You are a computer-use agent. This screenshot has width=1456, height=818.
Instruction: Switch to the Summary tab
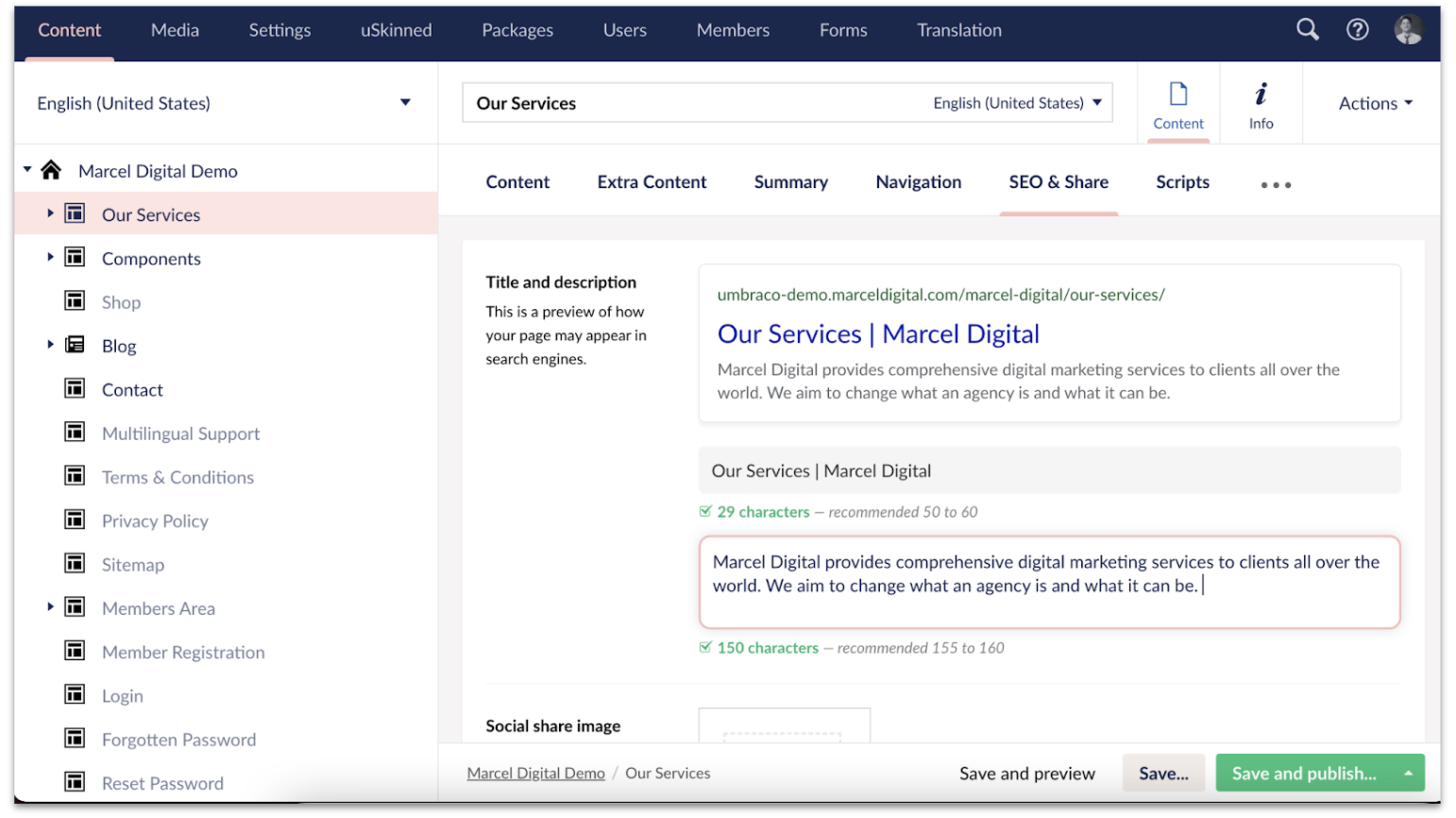point(791,182)
